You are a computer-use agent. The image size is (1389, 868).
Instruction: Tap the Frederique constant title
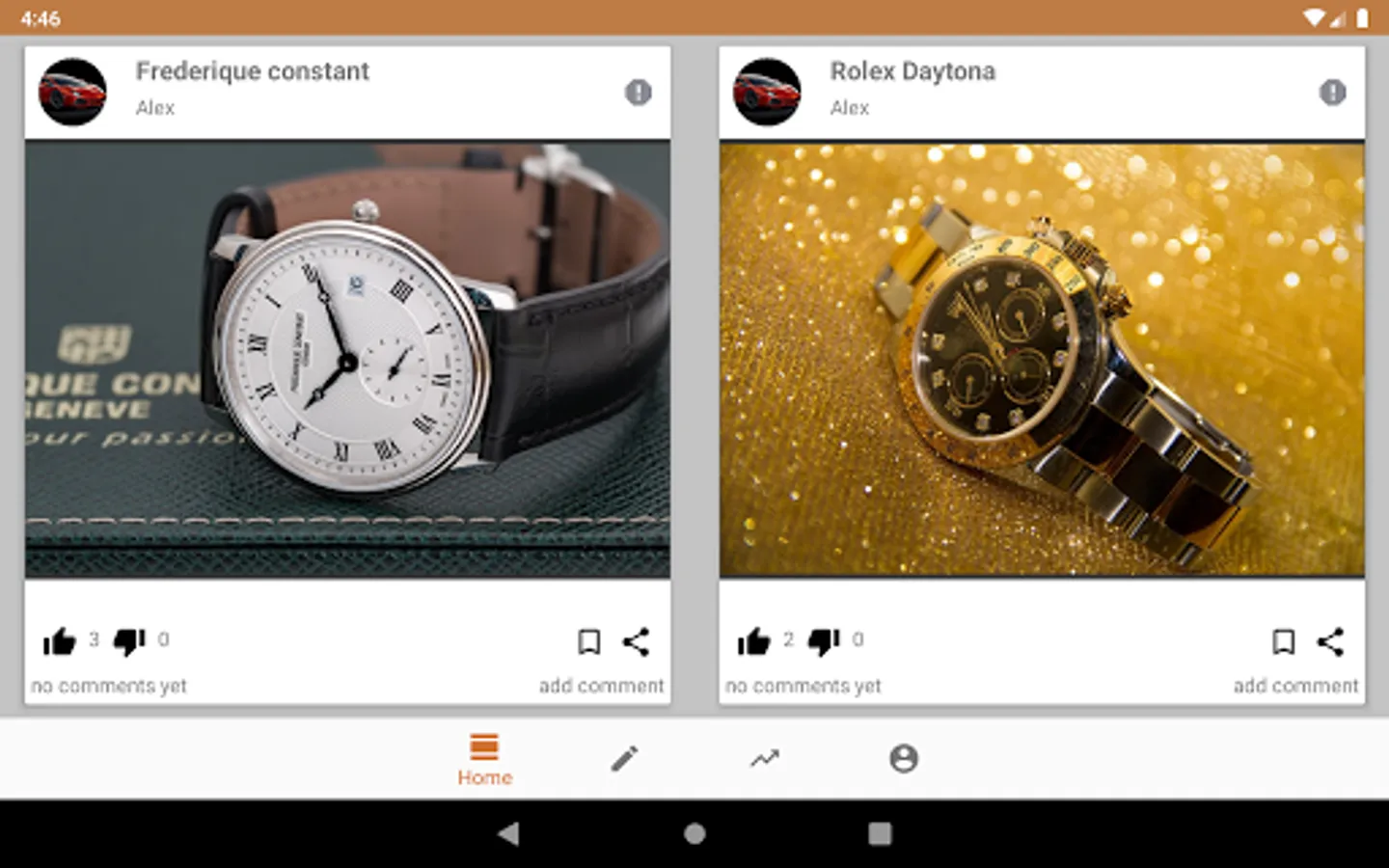click(252, 71)
